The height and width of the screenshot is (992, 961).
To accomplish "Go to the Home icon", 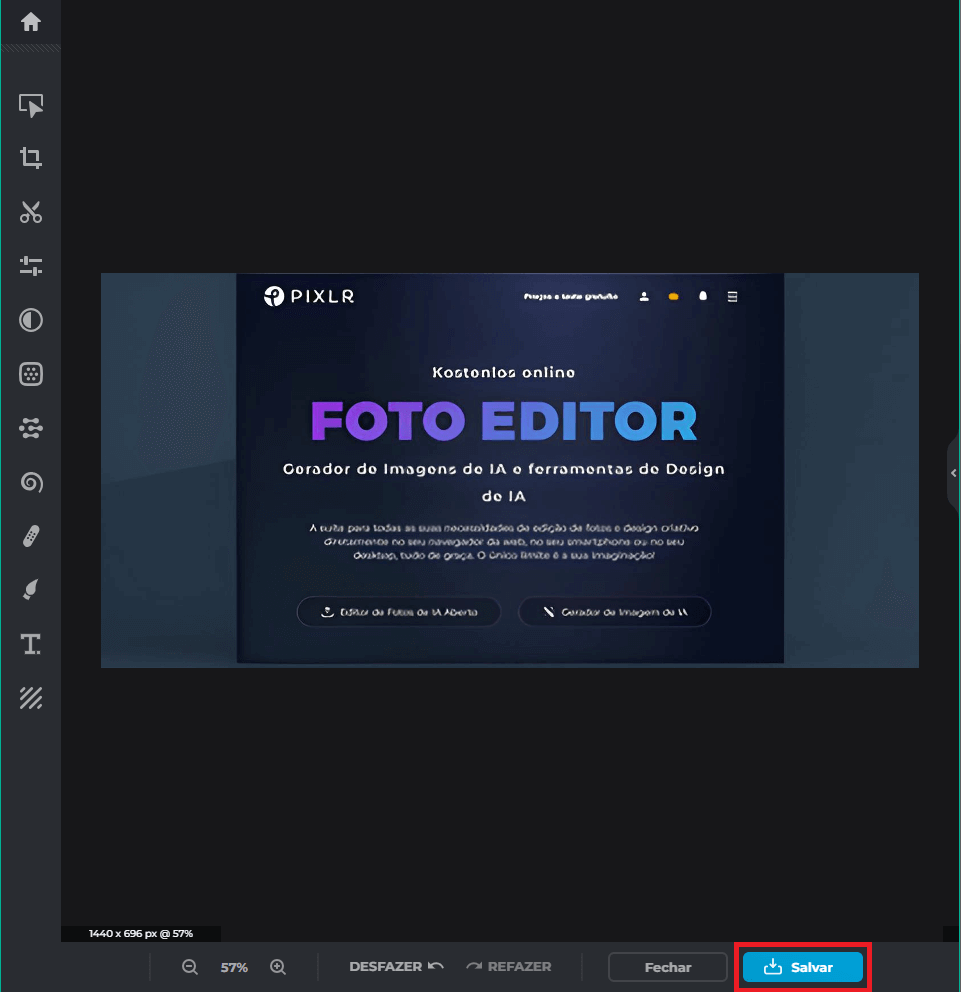I will (30, 23).
